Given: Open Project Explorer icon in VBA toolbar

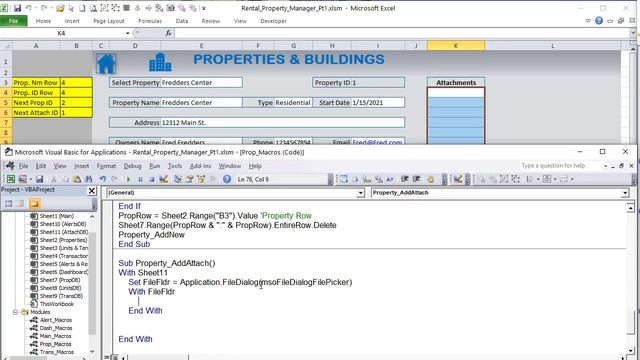Looking at the screenshot, I should pos(178,179).
